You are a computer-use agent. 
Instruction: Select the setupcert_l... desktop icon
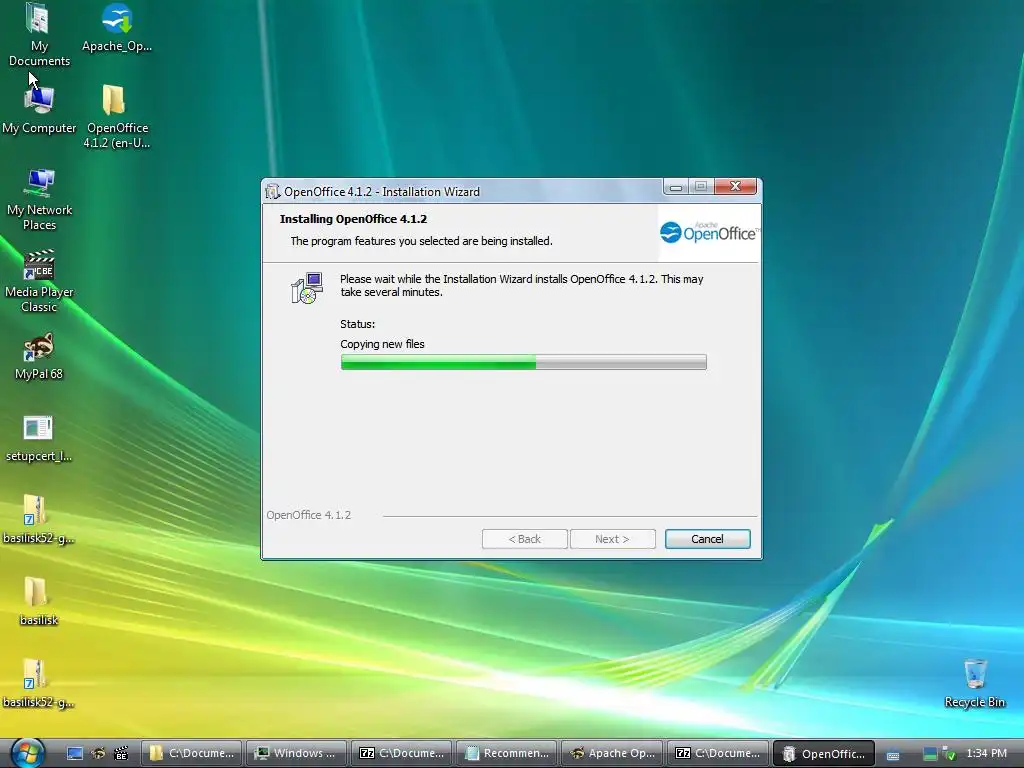point(39,438)
